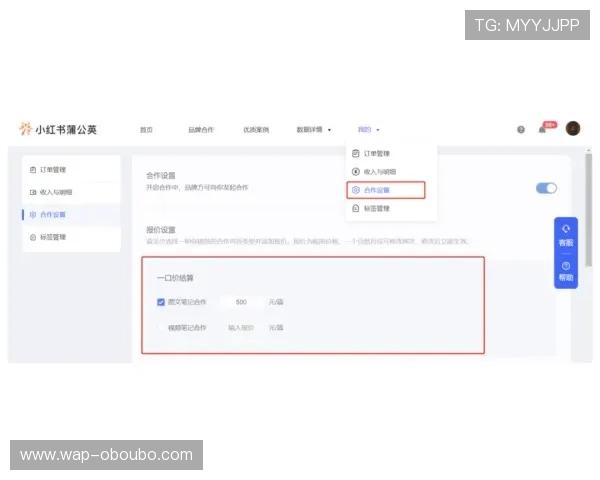Click 合作设置 gear icon in dropdown
Viewport: 600px width, 480px height.
[x=355, y=190]
